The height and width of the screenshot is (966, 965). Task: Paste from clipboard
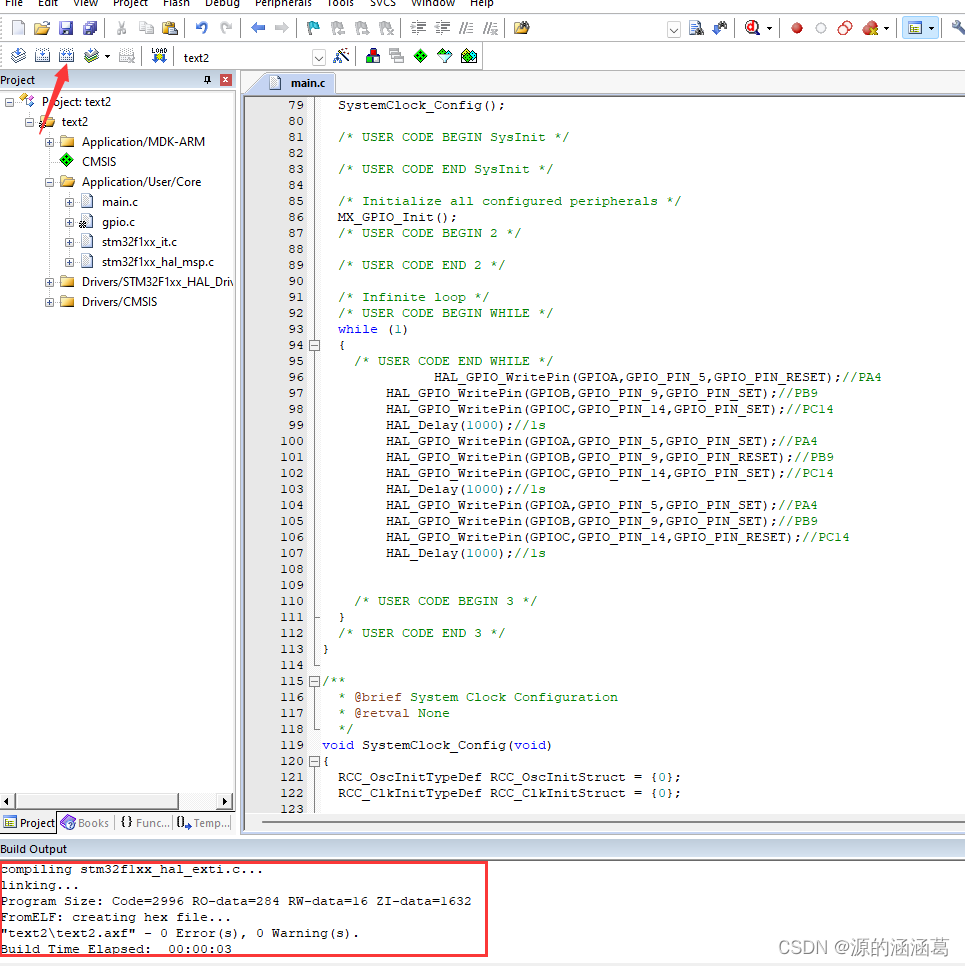pos(169,28)
